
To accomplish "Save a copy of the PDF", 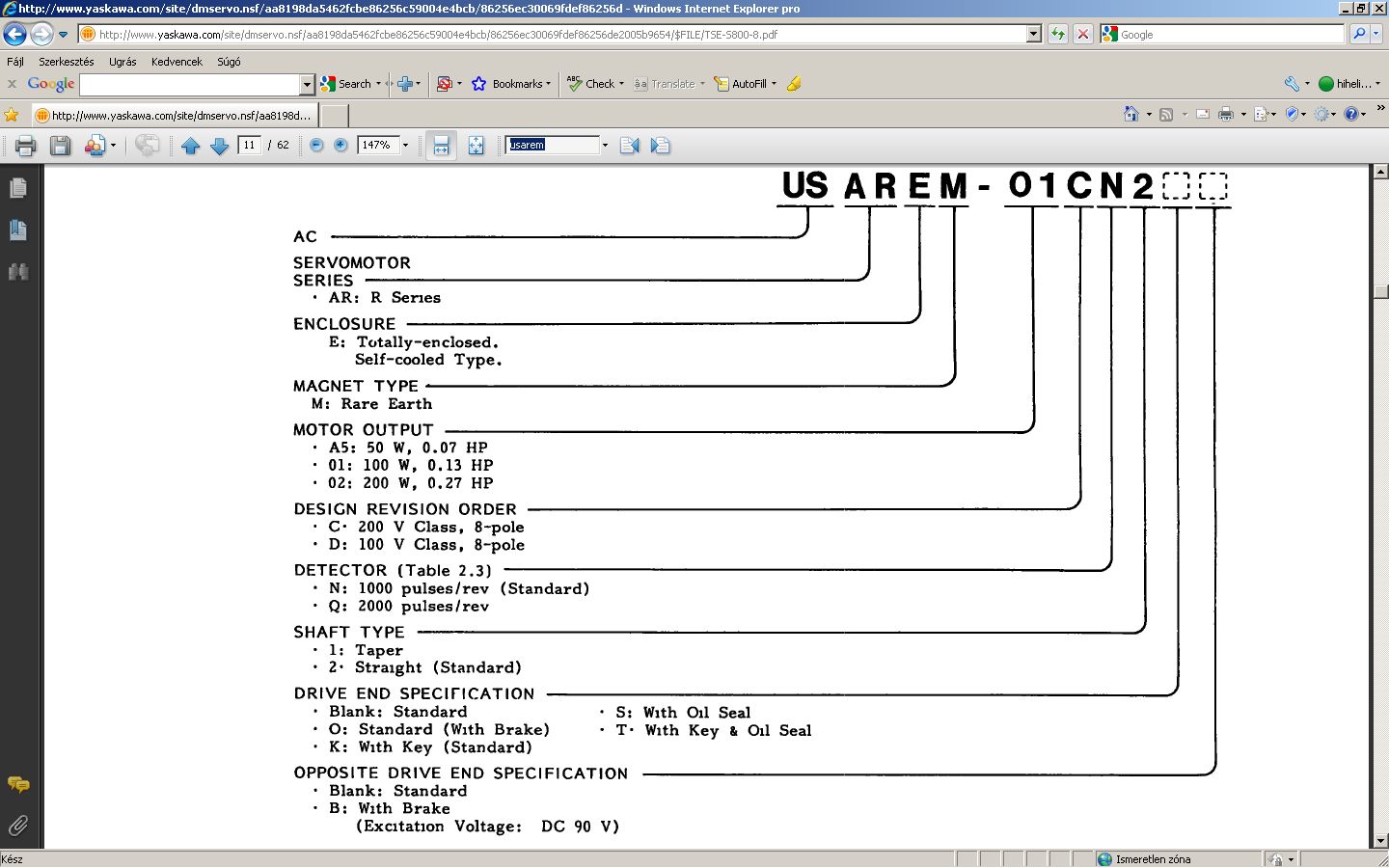I will click(60, 146).
